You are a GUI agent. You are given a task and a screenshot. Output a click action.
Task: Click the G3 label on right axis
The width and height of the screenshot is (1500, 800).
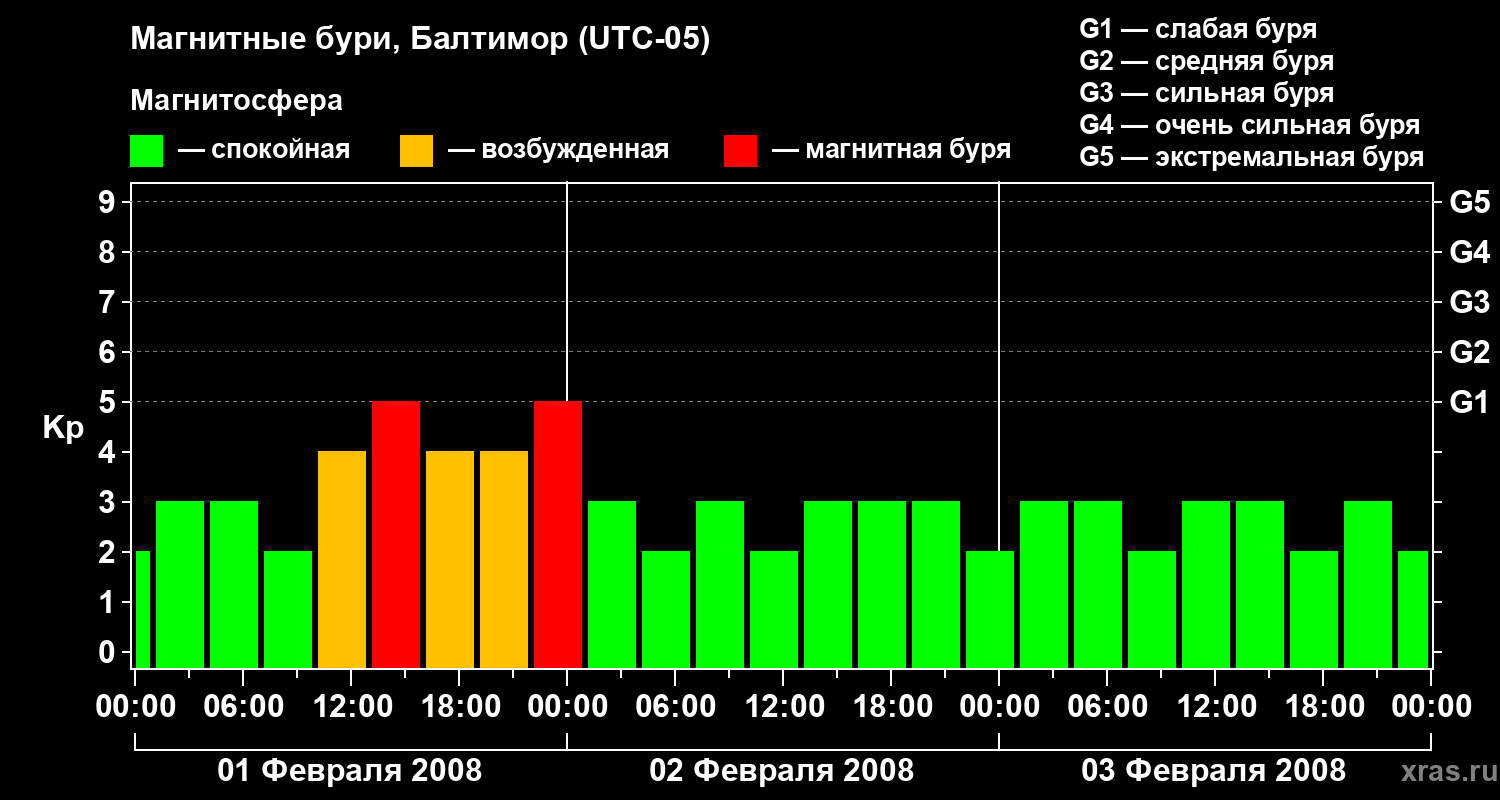click(1469, 303)
